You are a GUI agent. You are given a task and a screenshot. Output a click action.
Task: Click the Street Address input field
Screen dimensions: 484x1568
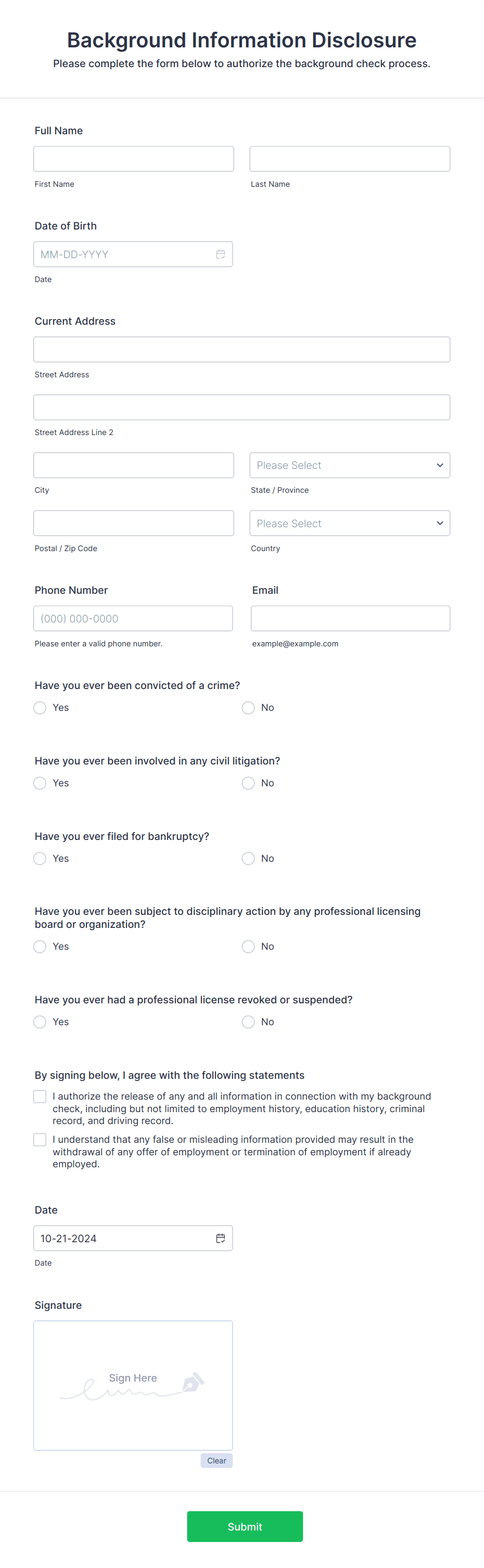coord(241,349)
